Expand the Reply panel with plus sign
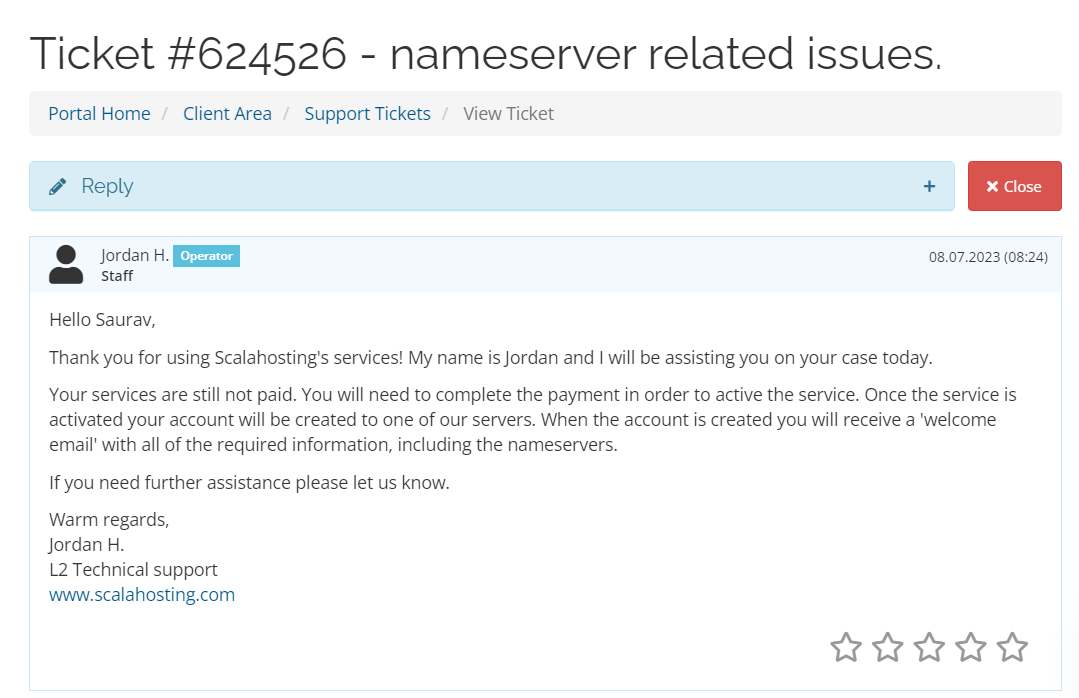 tap(929, 186)
